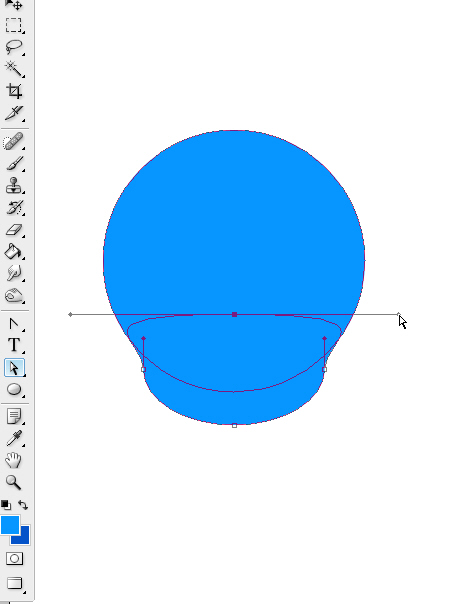Activate the Ellipse shape tool
This screenshot has width=453, height=604.
coord(14,389)
